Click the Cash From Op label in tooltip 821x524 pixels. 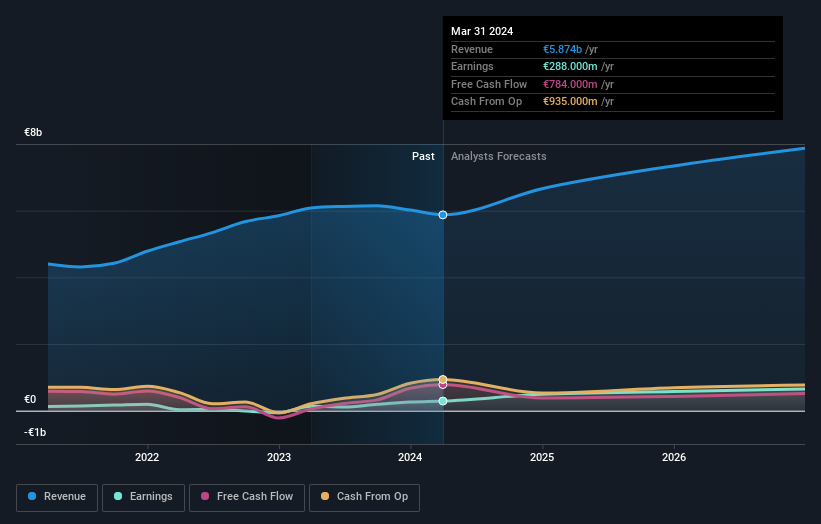click(486, 102)
